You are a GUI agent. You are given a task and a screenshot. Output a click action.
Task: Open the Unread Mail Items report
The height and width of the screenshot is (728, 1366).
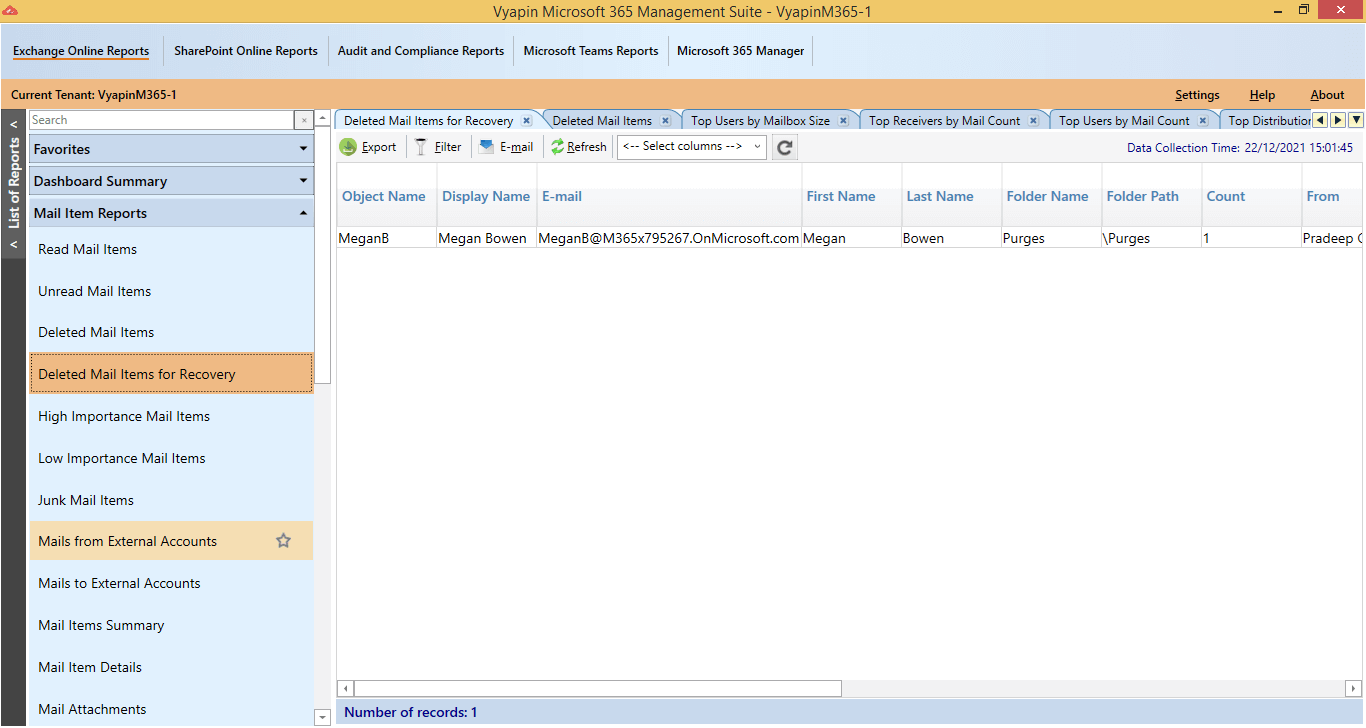(x=171, y=291)
